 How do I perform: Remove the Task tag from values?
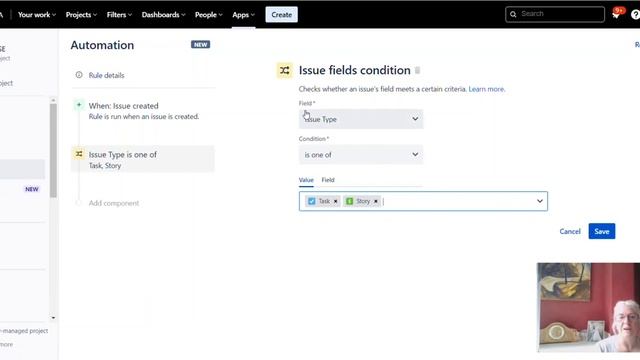click(336, 201)
